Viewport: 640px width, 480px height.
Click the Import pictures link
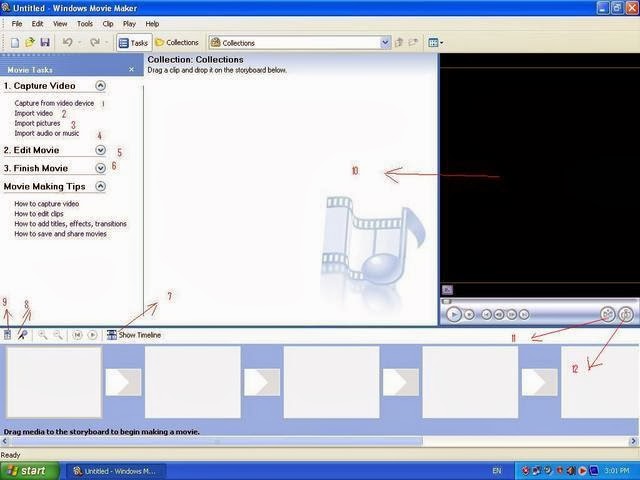pos(37,123)
